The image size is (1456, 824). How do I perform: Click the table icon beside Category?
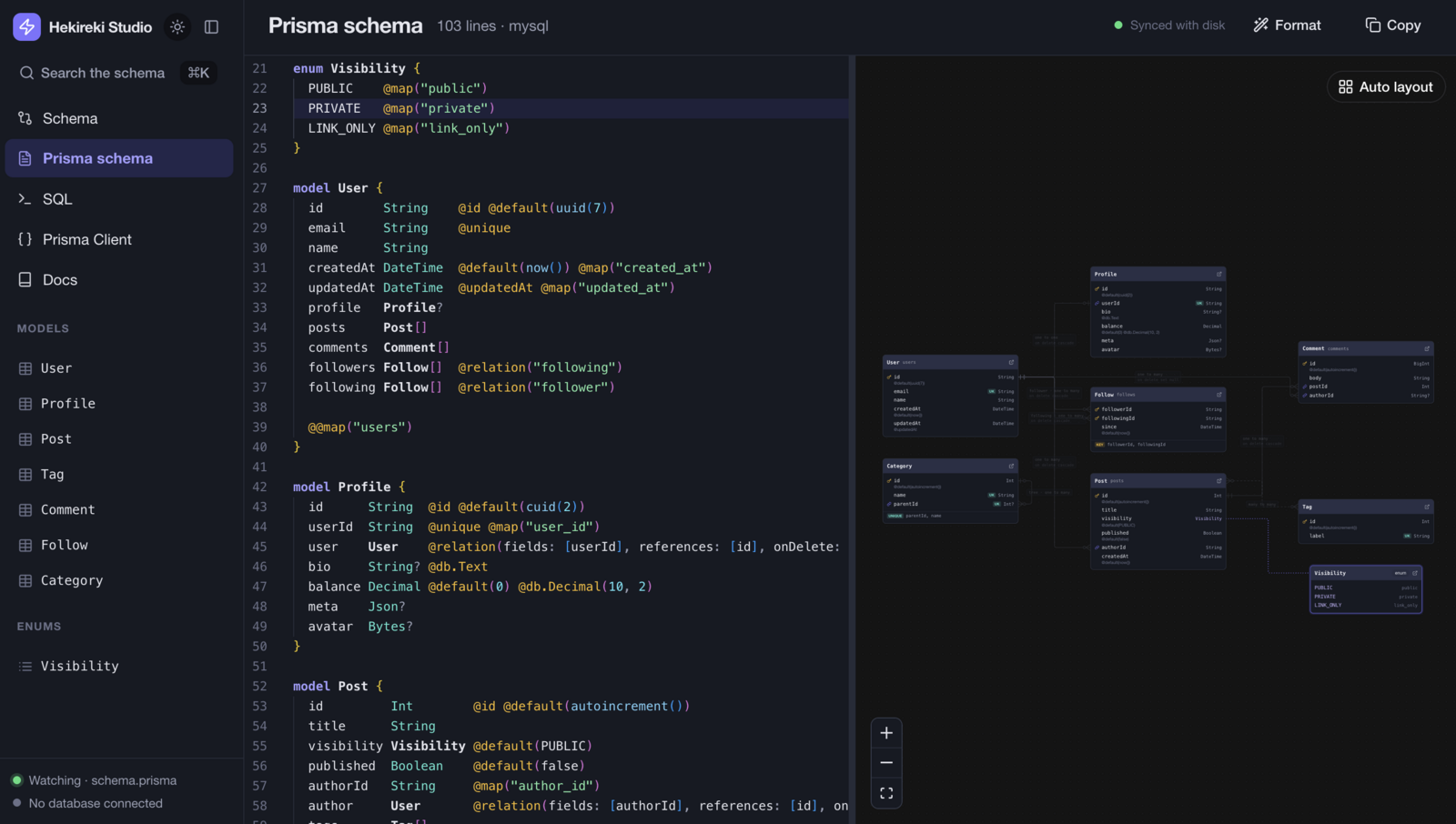click(x=25, y=581)
